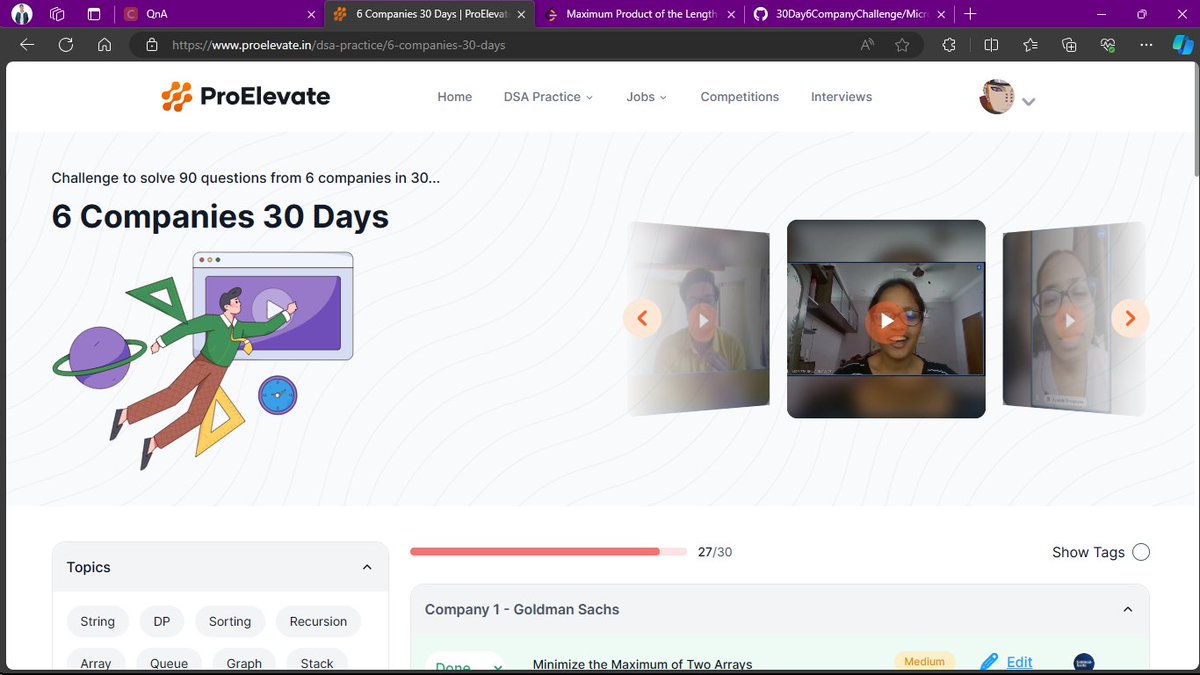This screenshot has height=675, width=1200.
Task: Open the edit pencil icon next to Edit
Action: click(990, 661)
